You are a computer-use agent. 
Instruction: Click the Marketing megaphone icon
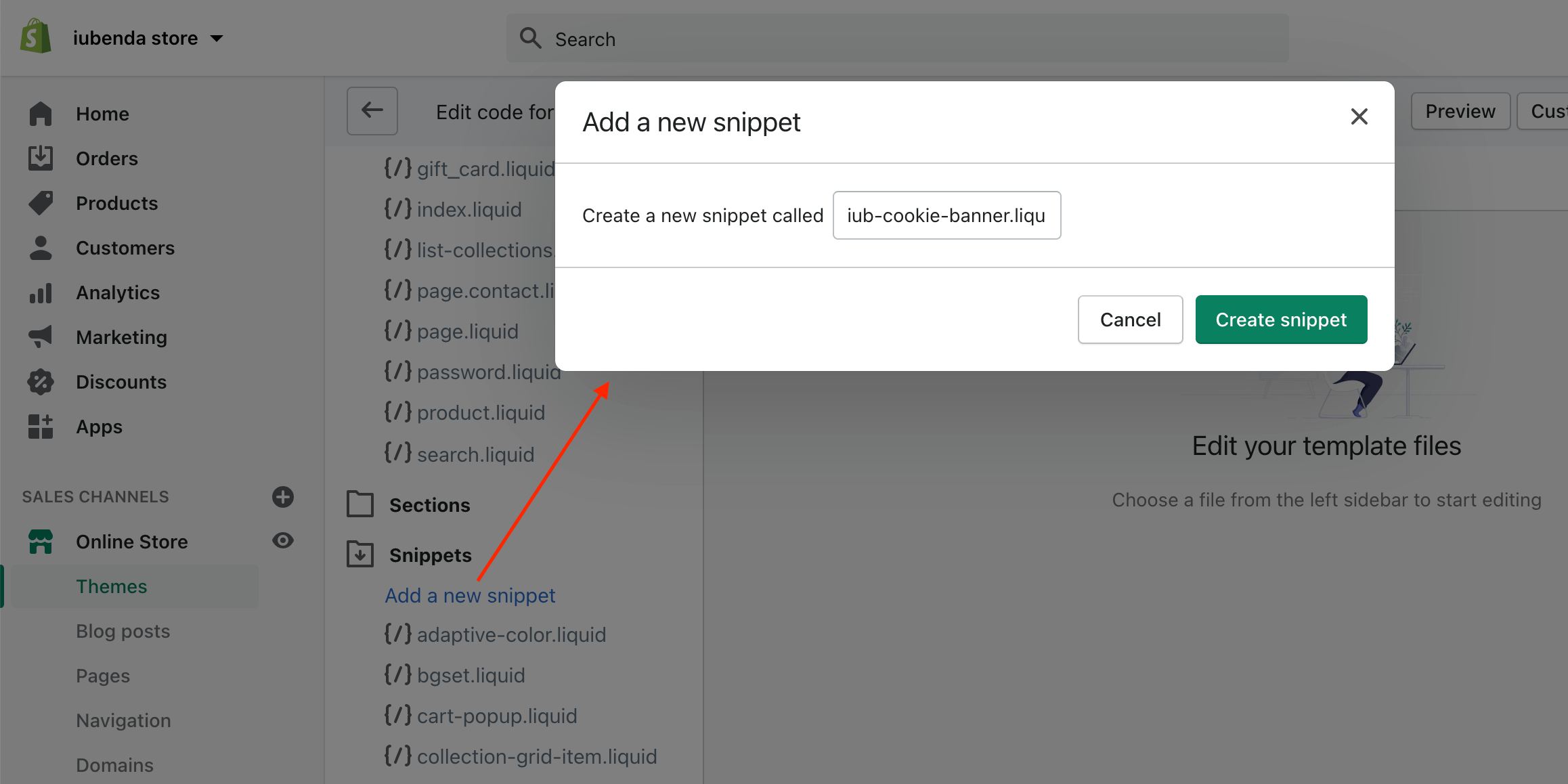41,336
